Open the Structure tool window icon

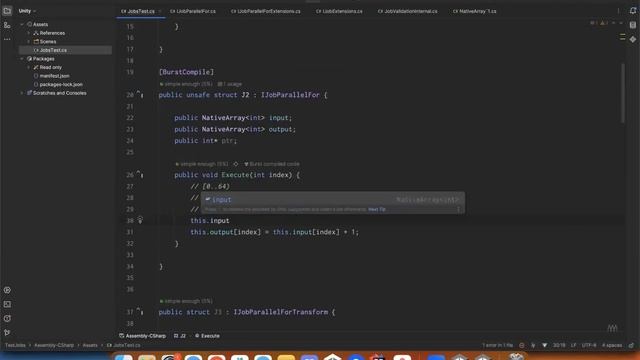click(7, 25)
